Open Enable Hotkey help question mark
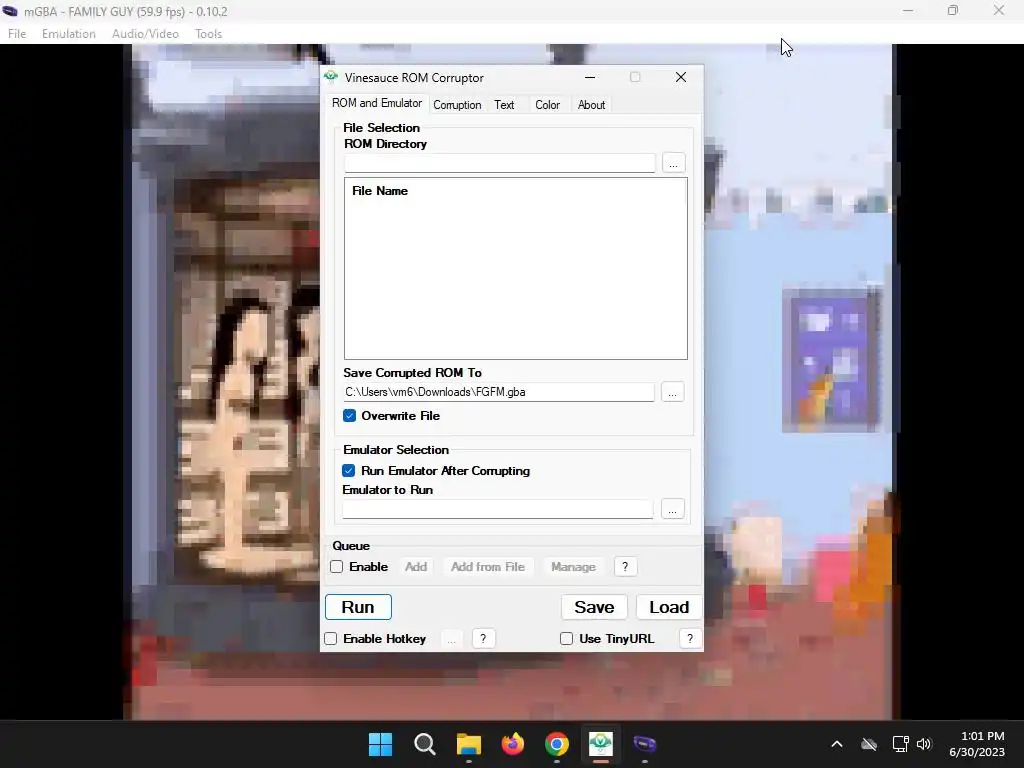Image resolution: width=1024 pixels, height=768 pixels. pos(483,639)
